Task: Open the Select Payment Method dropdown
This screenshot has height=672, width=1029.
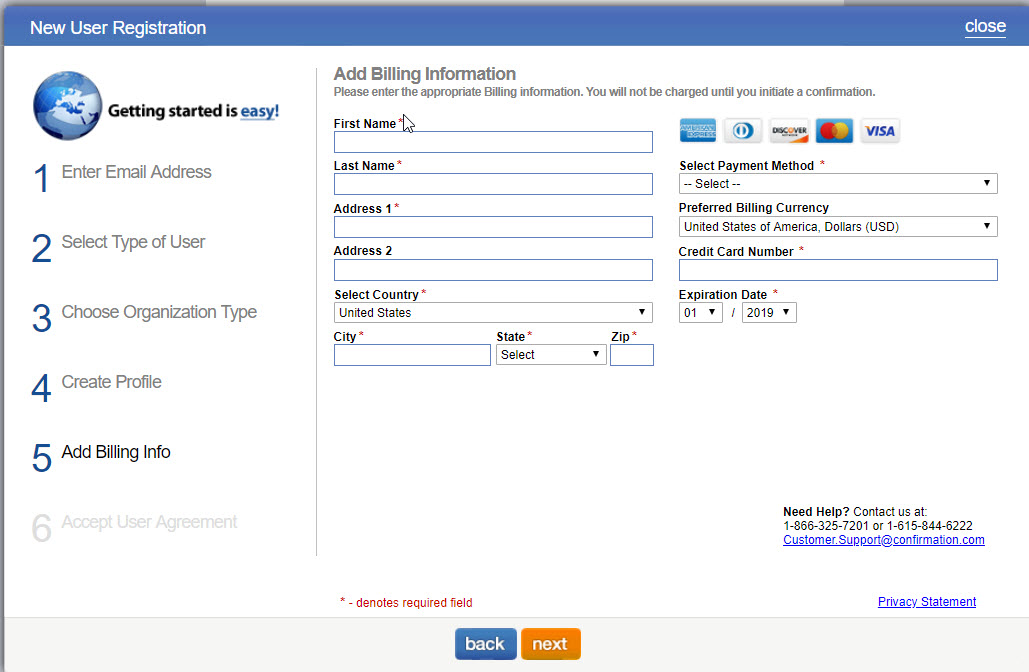Action: [837, 183]
